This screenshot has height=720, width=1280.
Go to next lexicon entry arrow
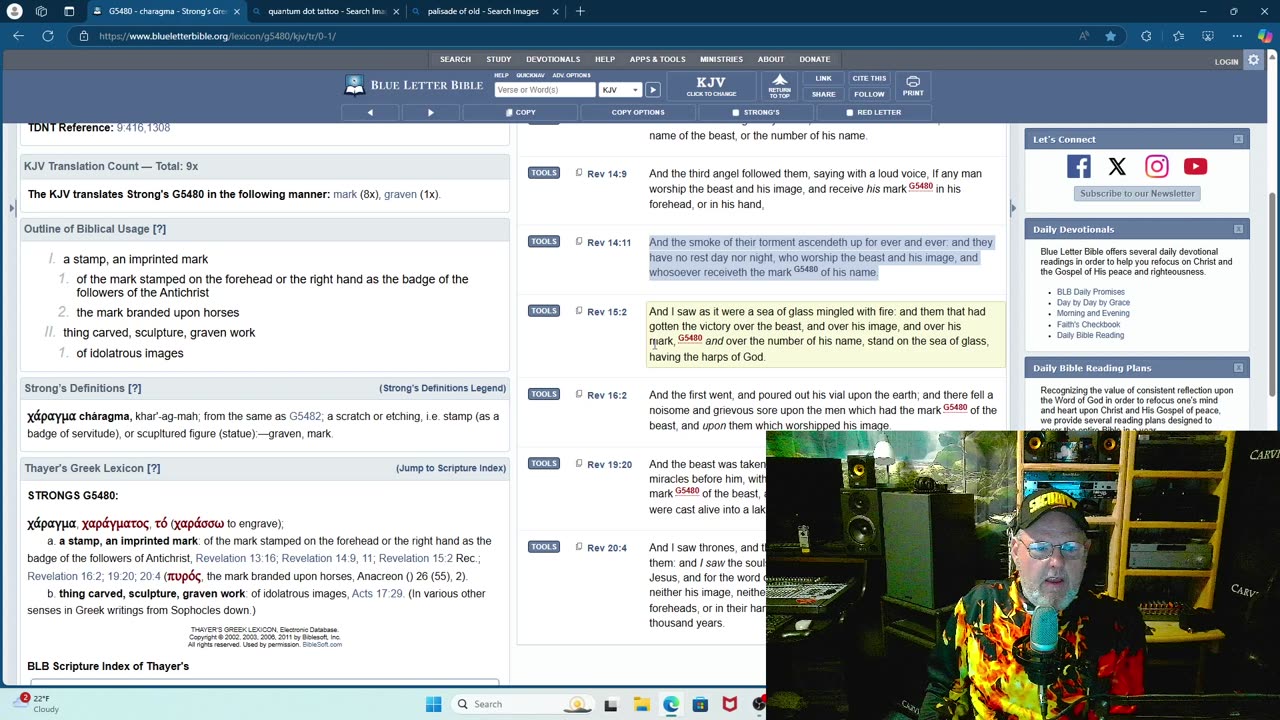tap(431, 112)
